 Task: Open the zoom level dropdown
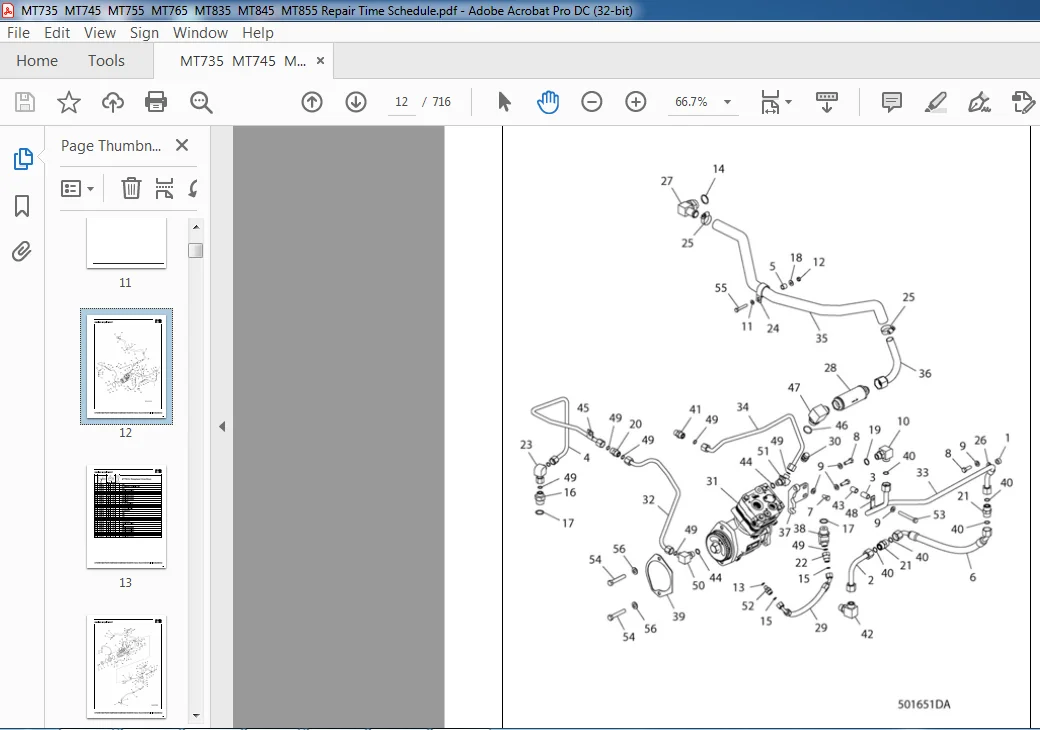(728, 102)
